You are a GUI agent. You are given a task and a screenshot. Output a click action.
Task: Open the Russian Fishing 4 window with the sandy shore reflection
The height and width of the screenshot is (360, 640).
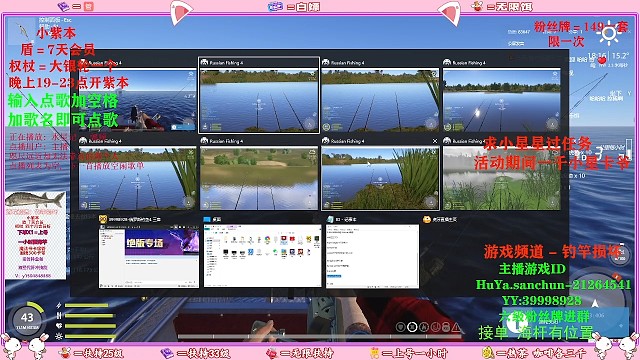(x=259, y=178)
